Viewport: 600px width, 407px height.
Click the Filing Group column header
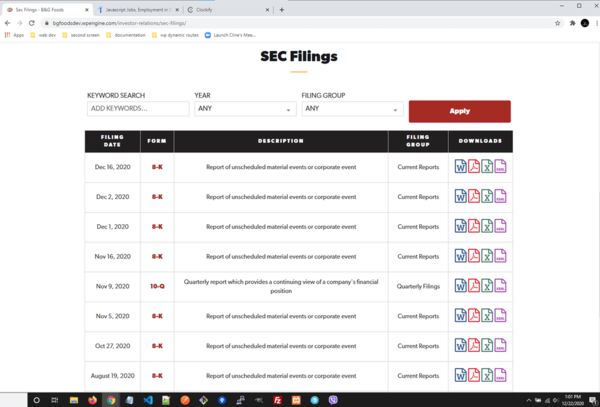pos(418,141)
